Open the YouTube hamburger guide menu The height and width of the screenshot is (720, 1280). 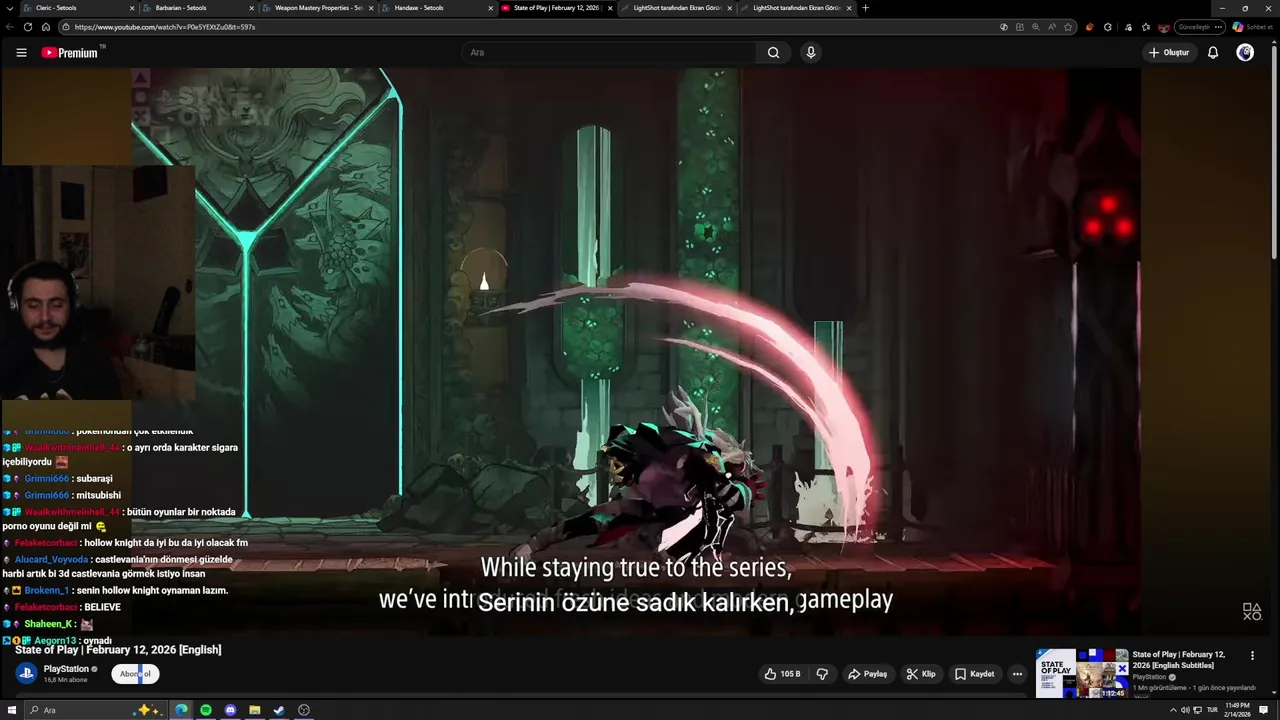[21, 53]
